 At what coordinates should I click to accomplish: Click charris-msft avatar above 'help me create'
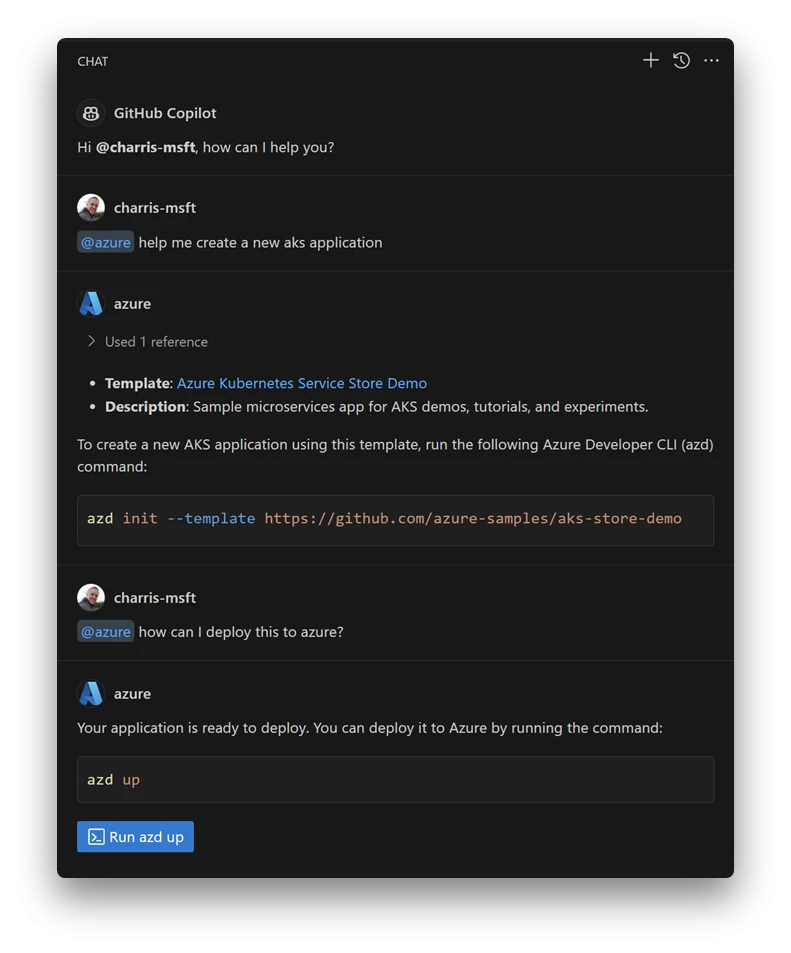click(x=91, y=208)
